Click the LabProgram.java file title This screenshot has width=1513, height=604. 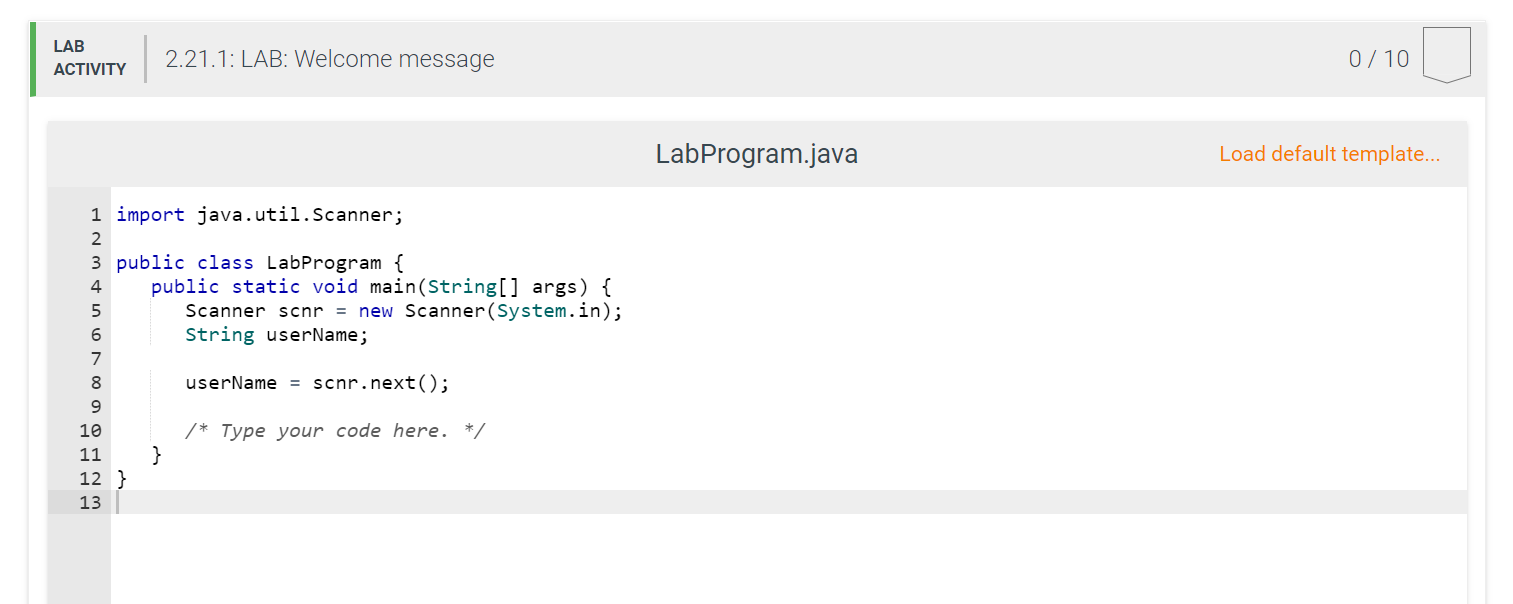757,153
